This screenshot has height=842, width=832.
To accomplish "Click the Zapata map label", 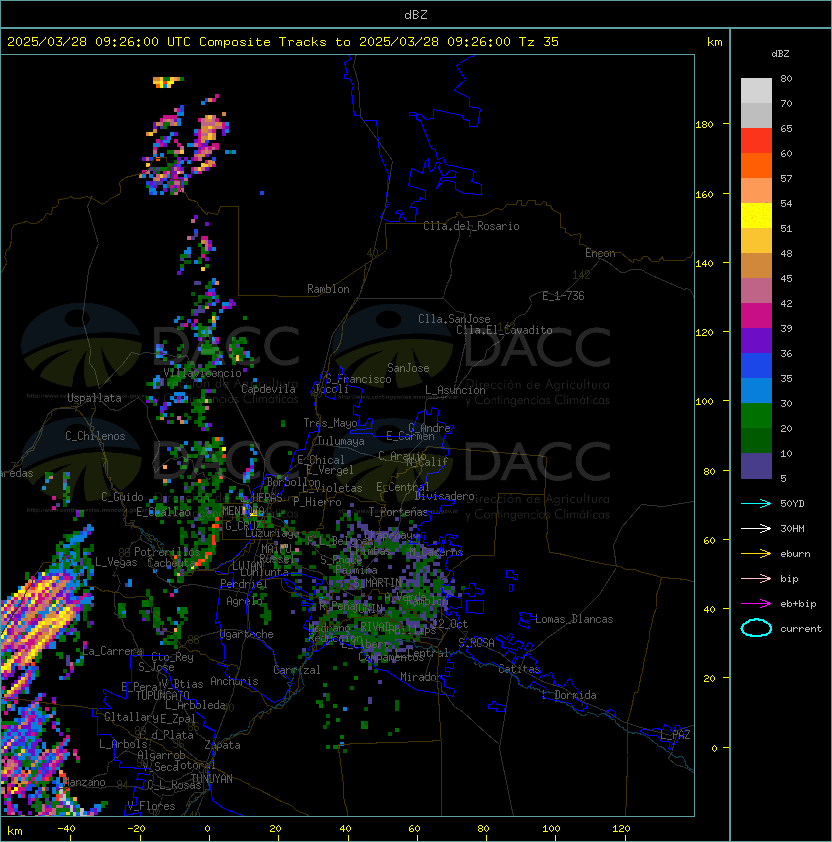I will pyautogui.click(x=222, y=745).
